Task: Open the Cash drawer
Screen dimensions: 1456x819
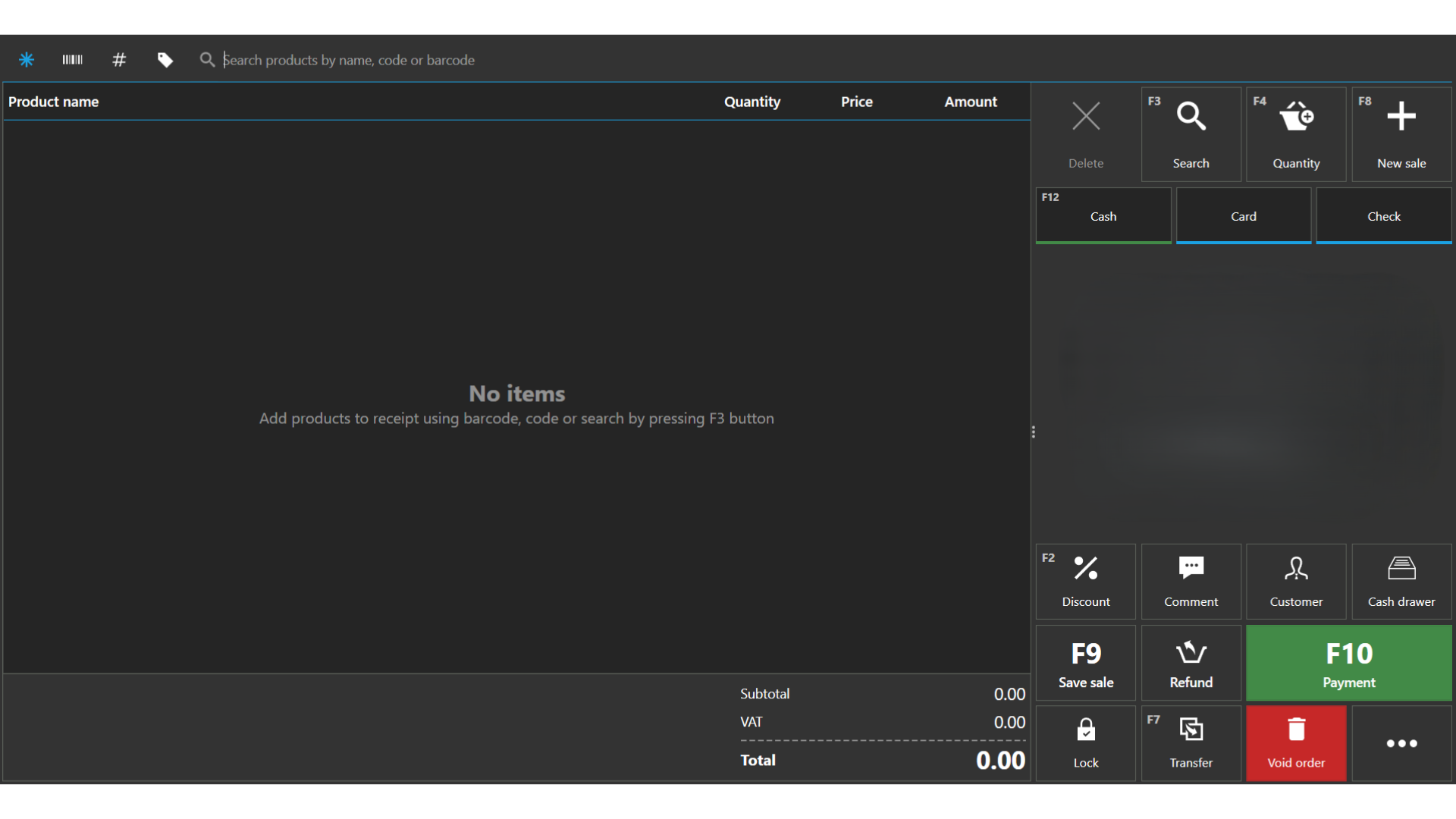Action: point(1401,582)
